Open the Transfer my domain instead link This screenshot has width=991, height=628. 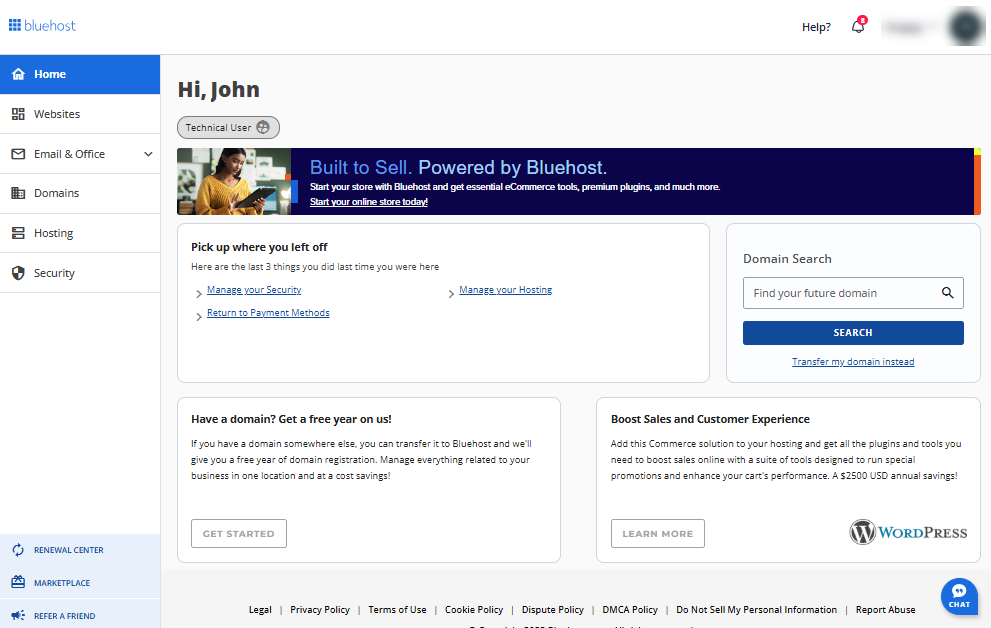click(852, 361)
